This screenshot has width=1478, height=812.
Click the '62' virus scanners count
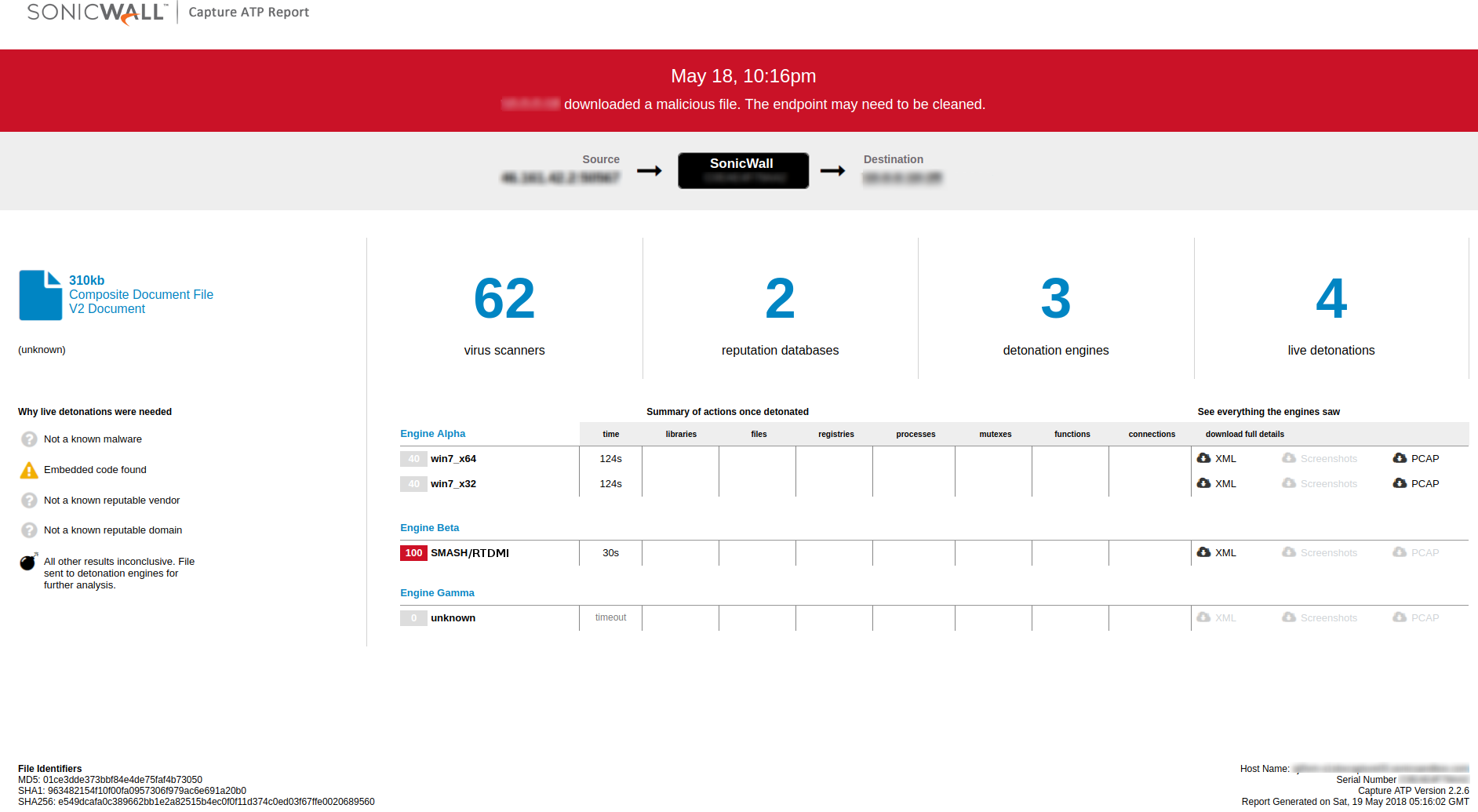[504, 299]
